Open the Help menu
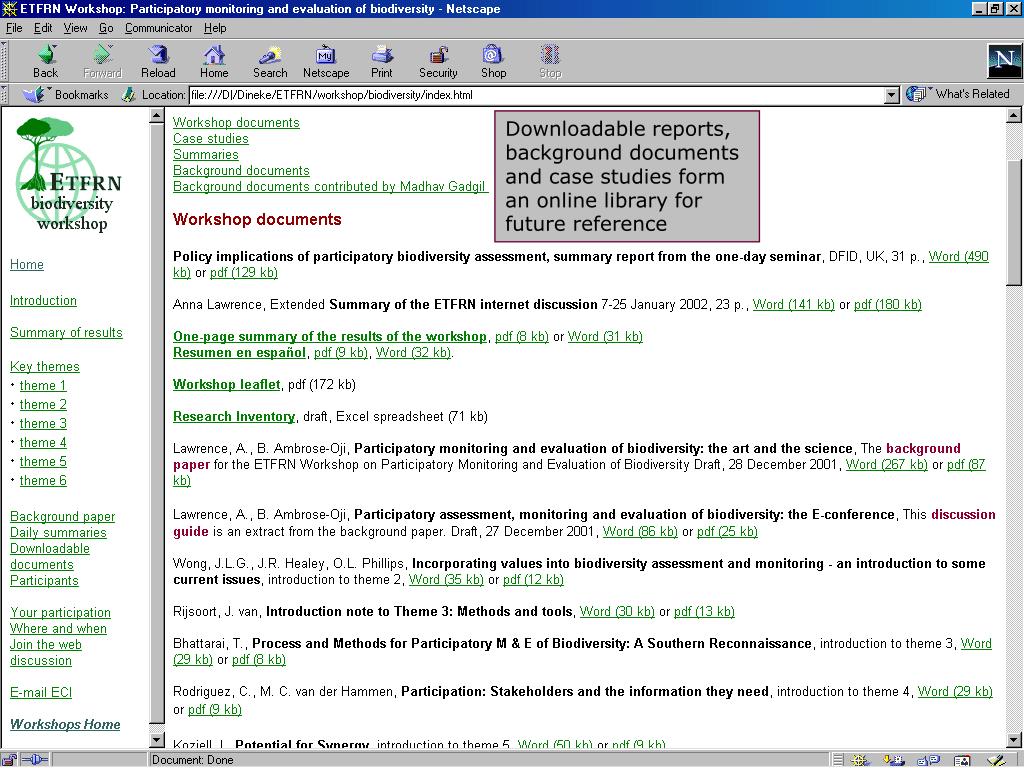The image size is (1024, 768). point(215,28)
